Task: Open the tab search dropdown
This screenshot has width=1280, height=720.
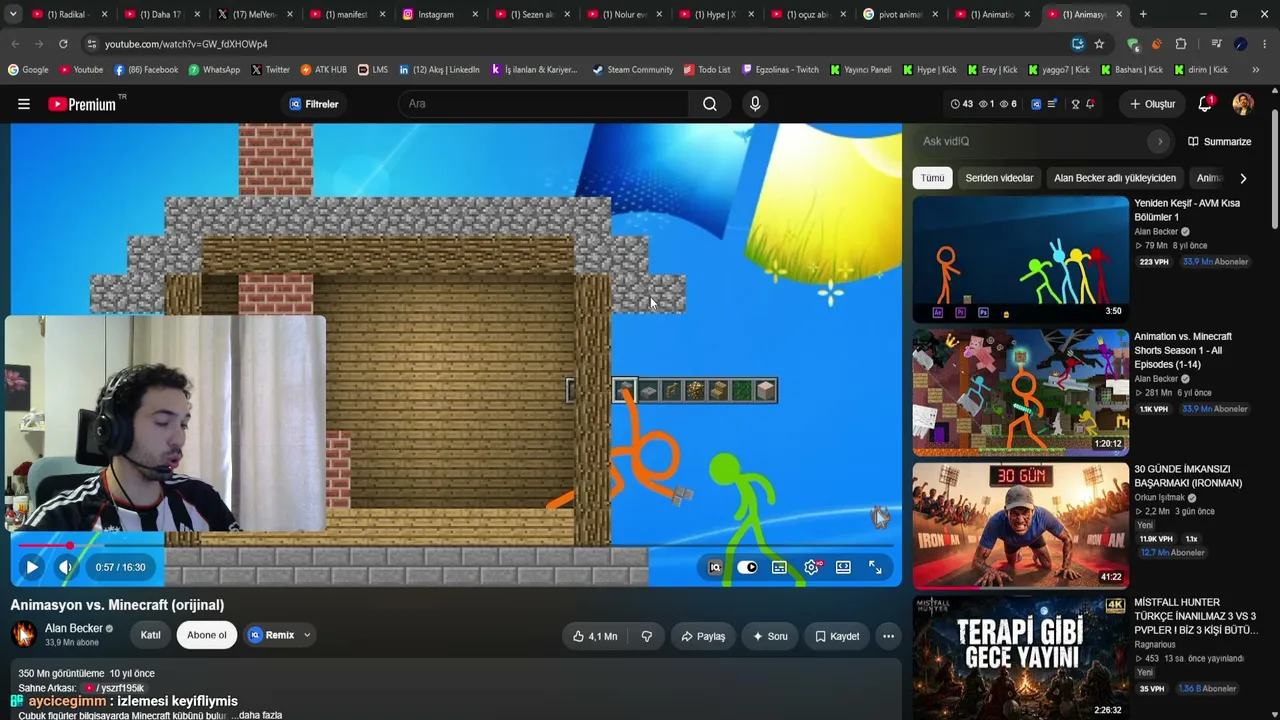Action: click(13, 14)
